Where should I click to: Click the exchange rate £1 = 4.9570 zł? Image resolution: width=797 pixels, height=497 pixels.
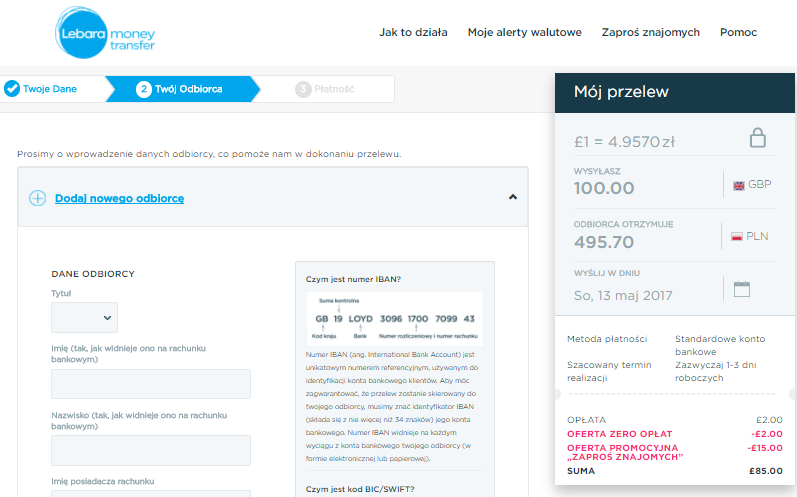pyautogui.click(x=624, y=142)
